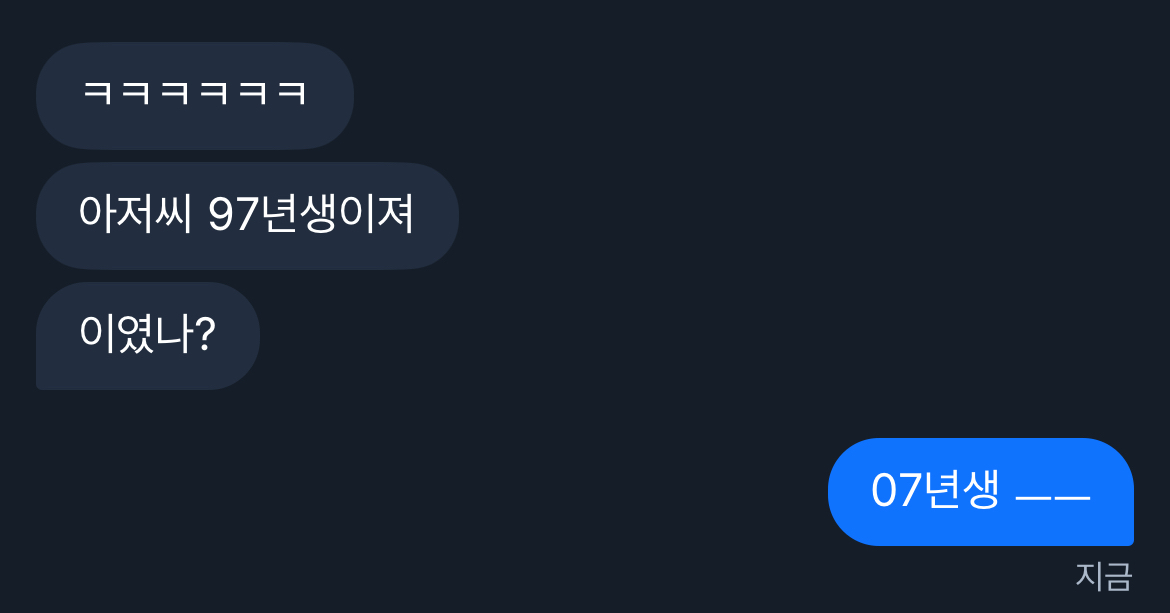
Task: Click the number 97 in the received message
Action: coord(233,215)
